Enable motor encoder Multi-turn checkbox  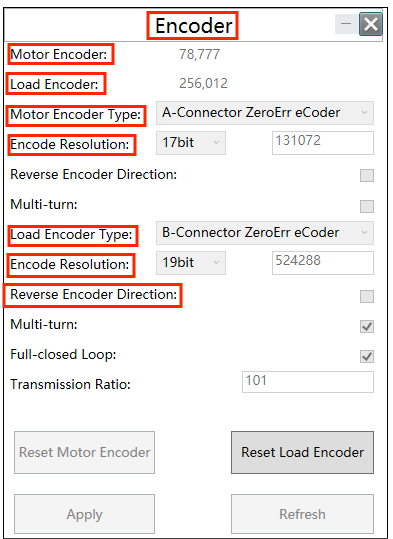[367, 206]
